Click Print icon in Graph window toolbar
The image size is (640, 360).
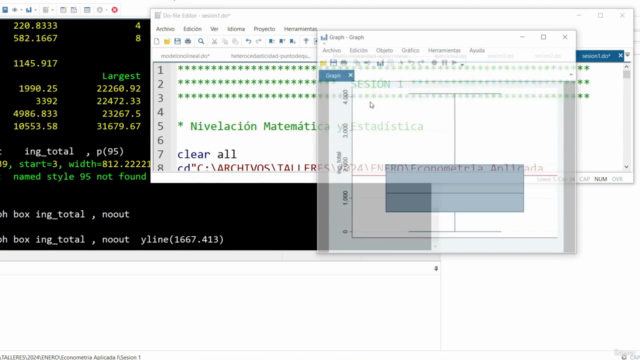(x=344, y=63)
